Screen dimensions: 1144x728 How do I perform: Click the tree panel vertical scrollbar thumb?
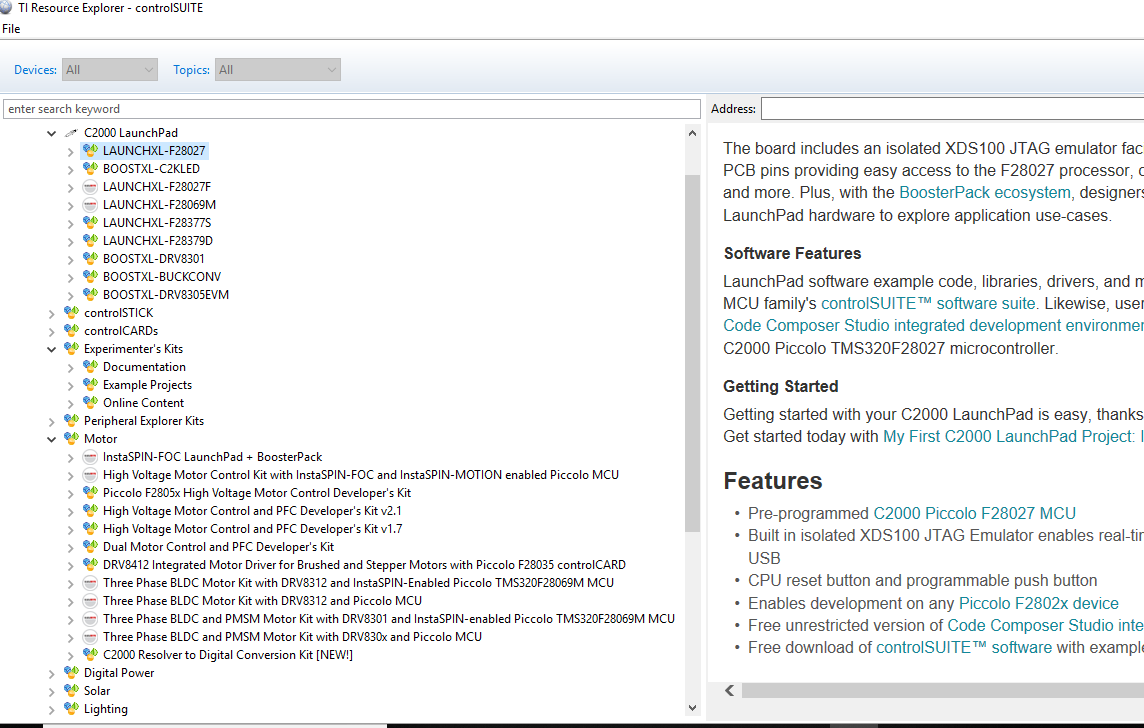692,353
